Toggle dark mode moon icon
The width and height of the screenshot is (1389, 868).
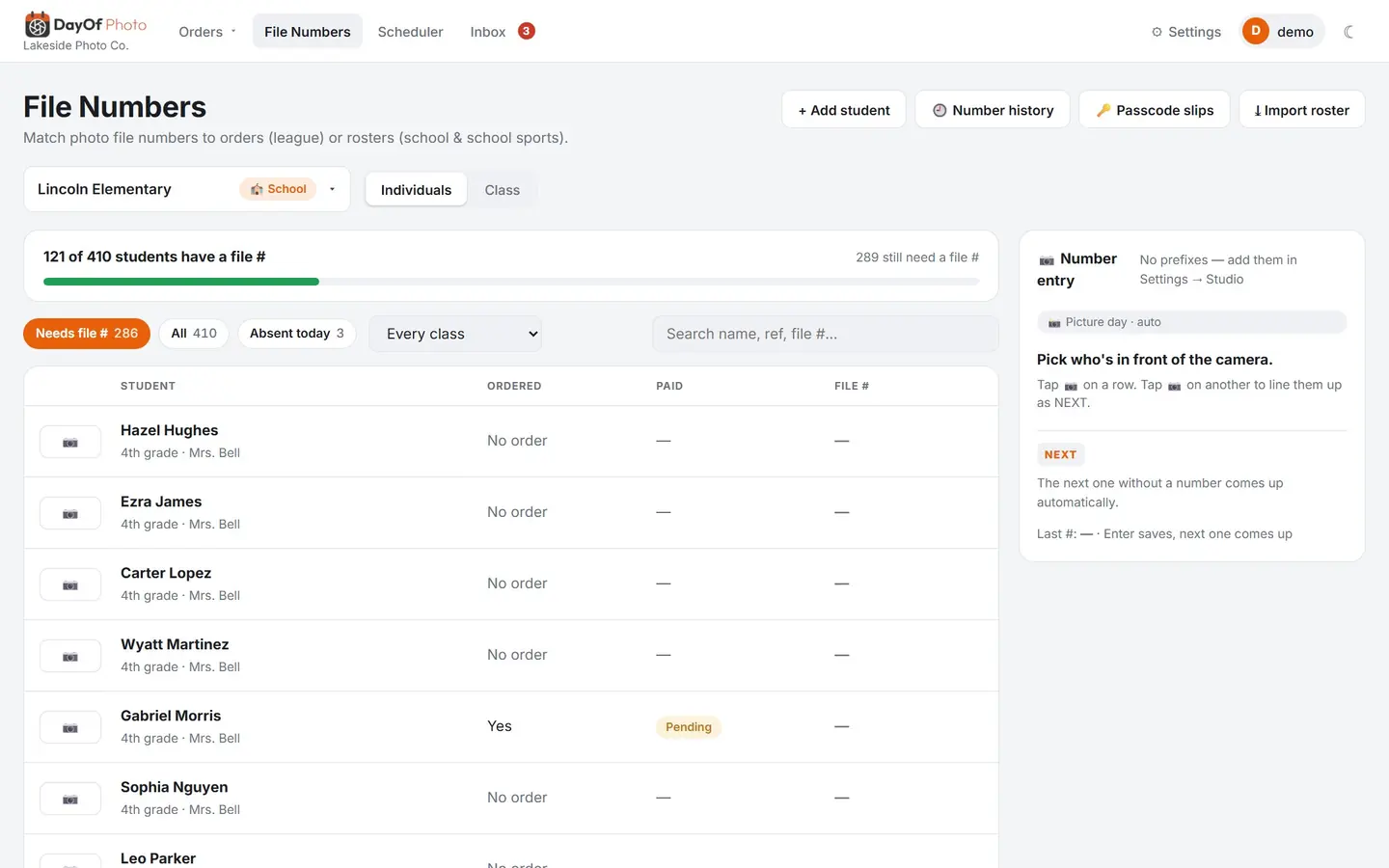(1348, 32)
